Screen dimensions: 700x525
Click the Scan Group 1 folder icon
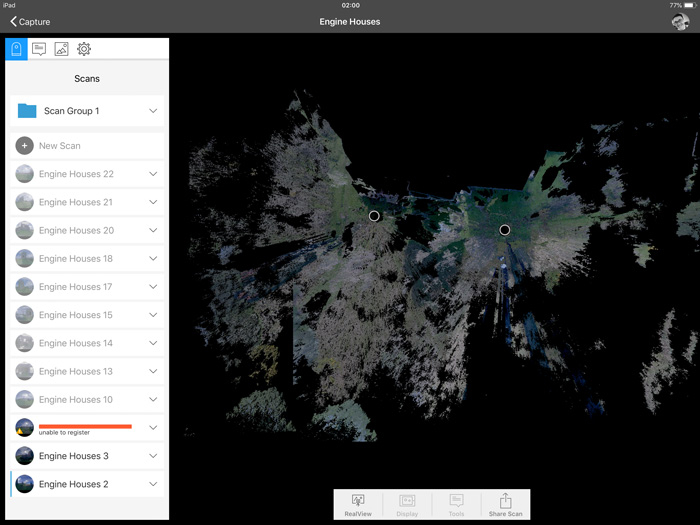click(x=27, y=111)
